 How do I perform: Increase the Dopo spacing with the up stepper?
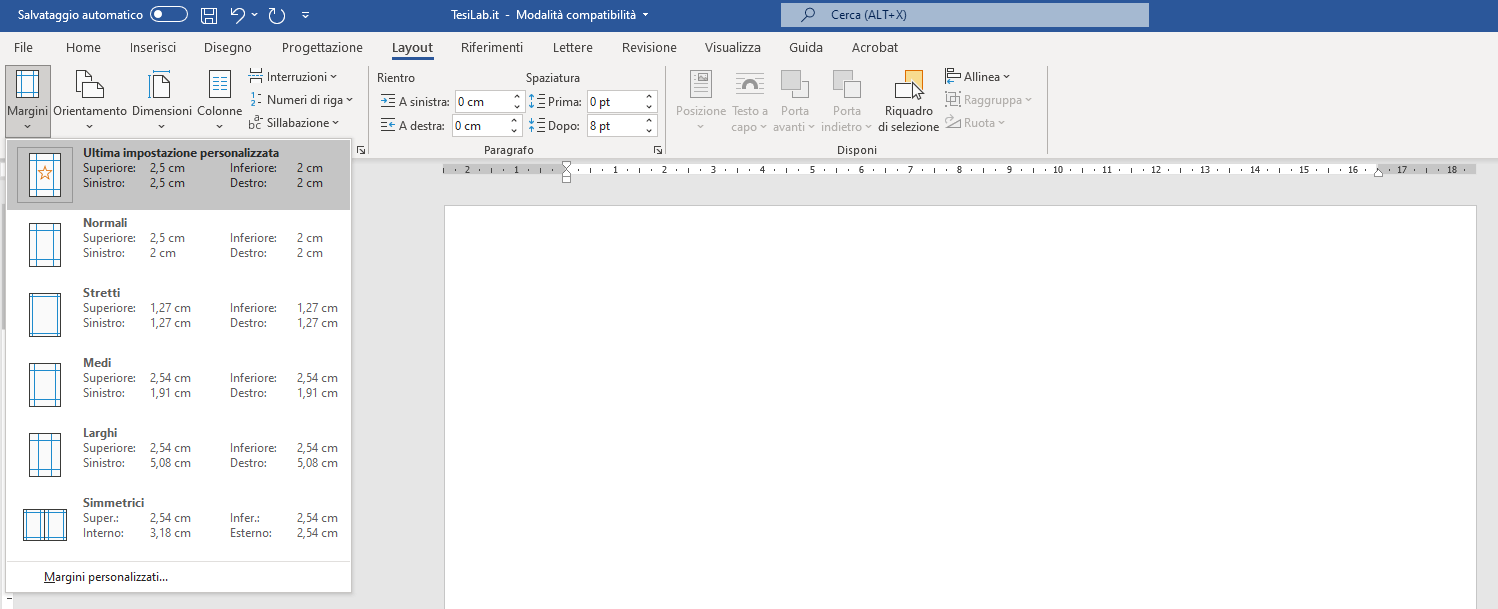click(649, 119)
